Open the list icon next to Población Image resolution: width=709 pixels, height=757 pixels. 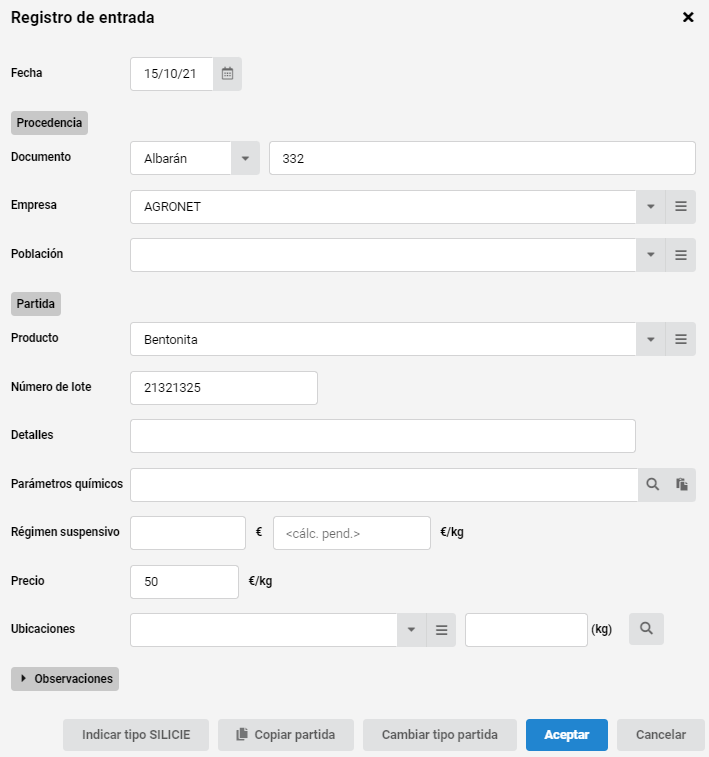coord(681,255)
